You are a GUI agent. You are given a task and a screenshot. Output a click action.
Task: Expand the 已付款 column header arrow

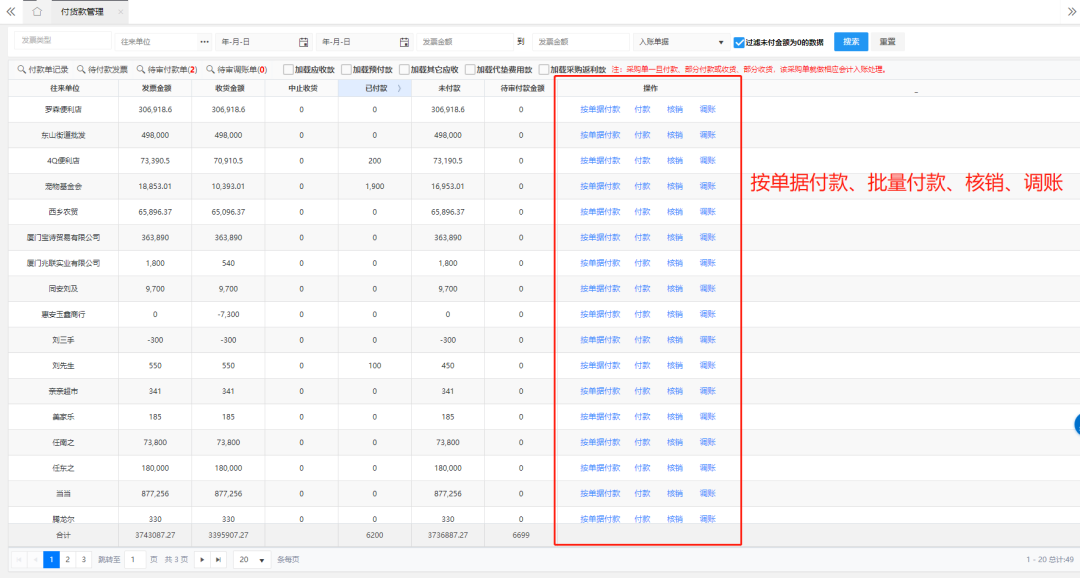(x=400, y=89)
